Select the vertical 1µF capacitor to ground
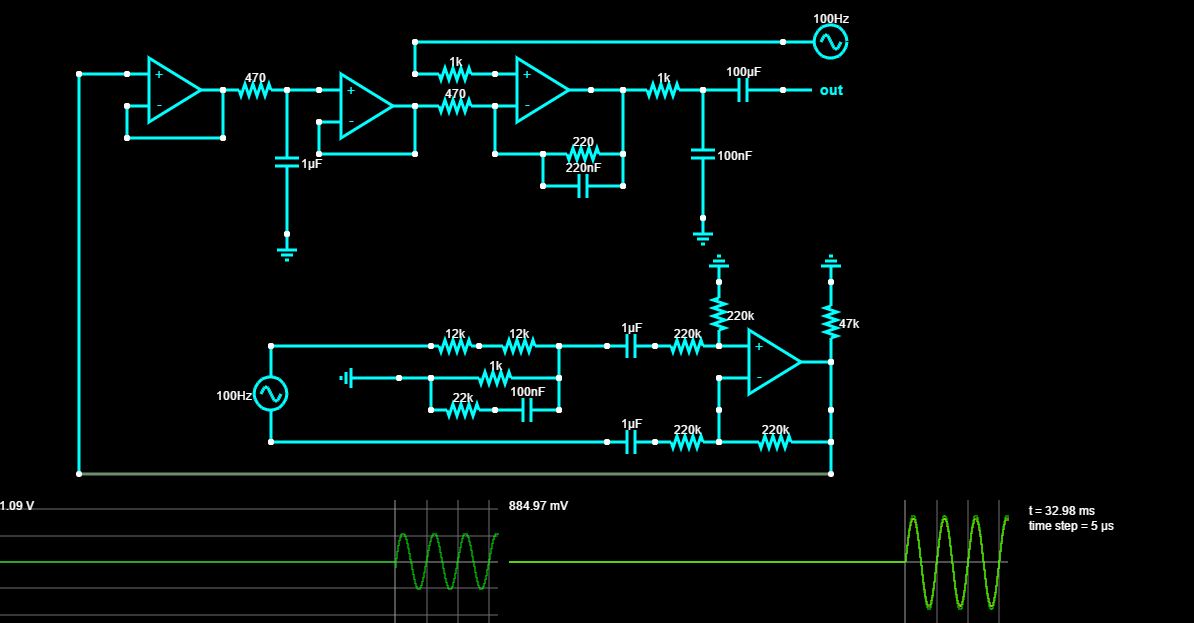Image resolution: width=1194 pixels, height=623 pixels. tap(287, 161)
